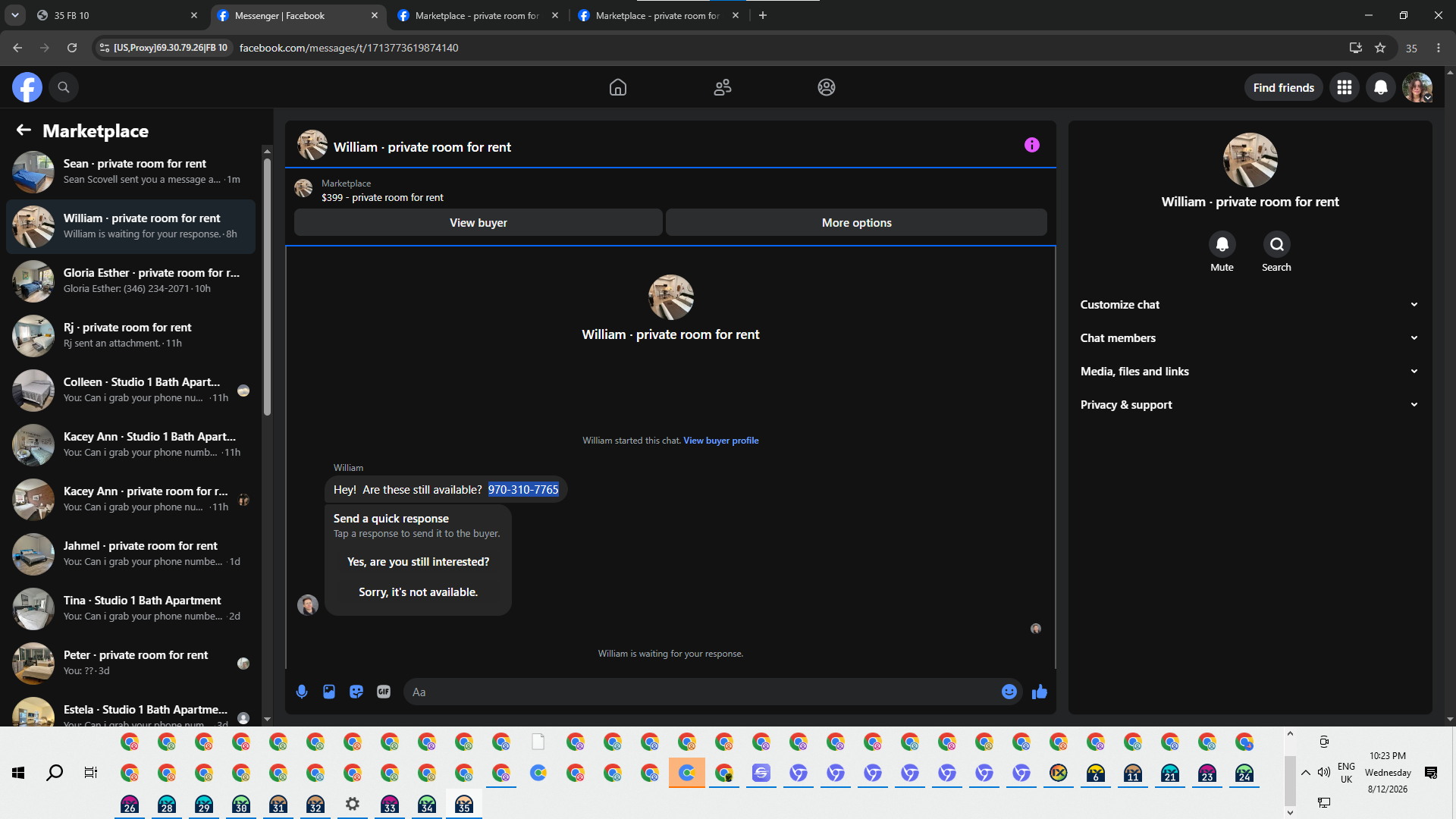Open Sean private room for rent chat
The height and width of the screenshot is (819, 1456).
pyautogui.click(x=130, y=171)
